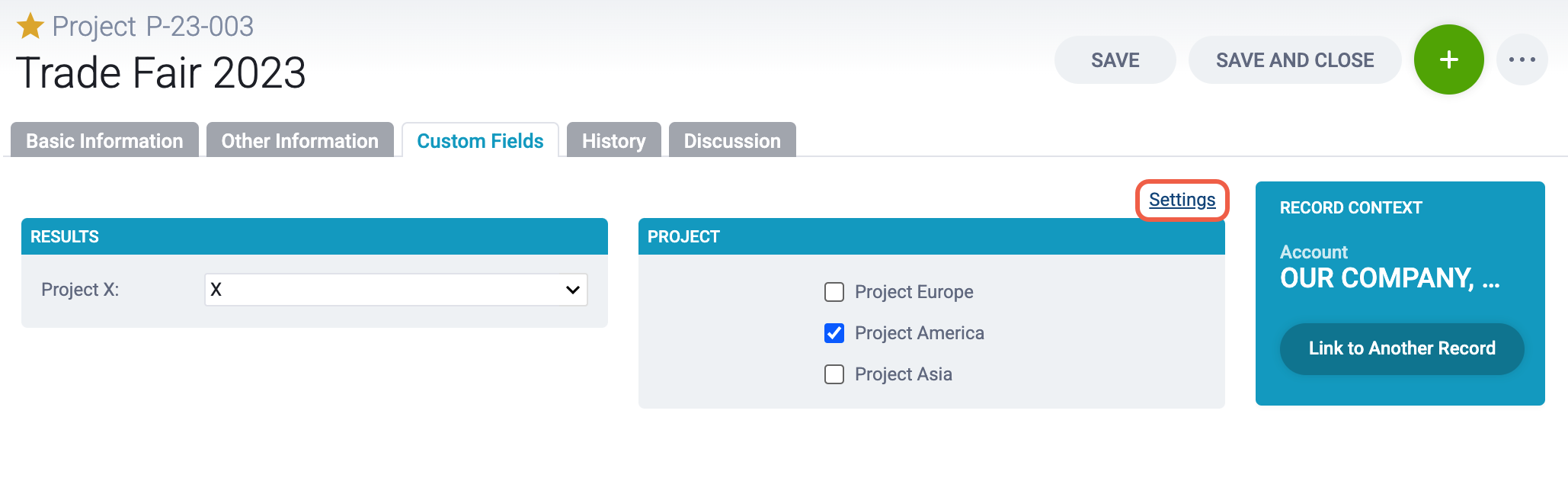Screen dimensions: 1568x494
Task: Click the SAVE button
Action: 1115,59
